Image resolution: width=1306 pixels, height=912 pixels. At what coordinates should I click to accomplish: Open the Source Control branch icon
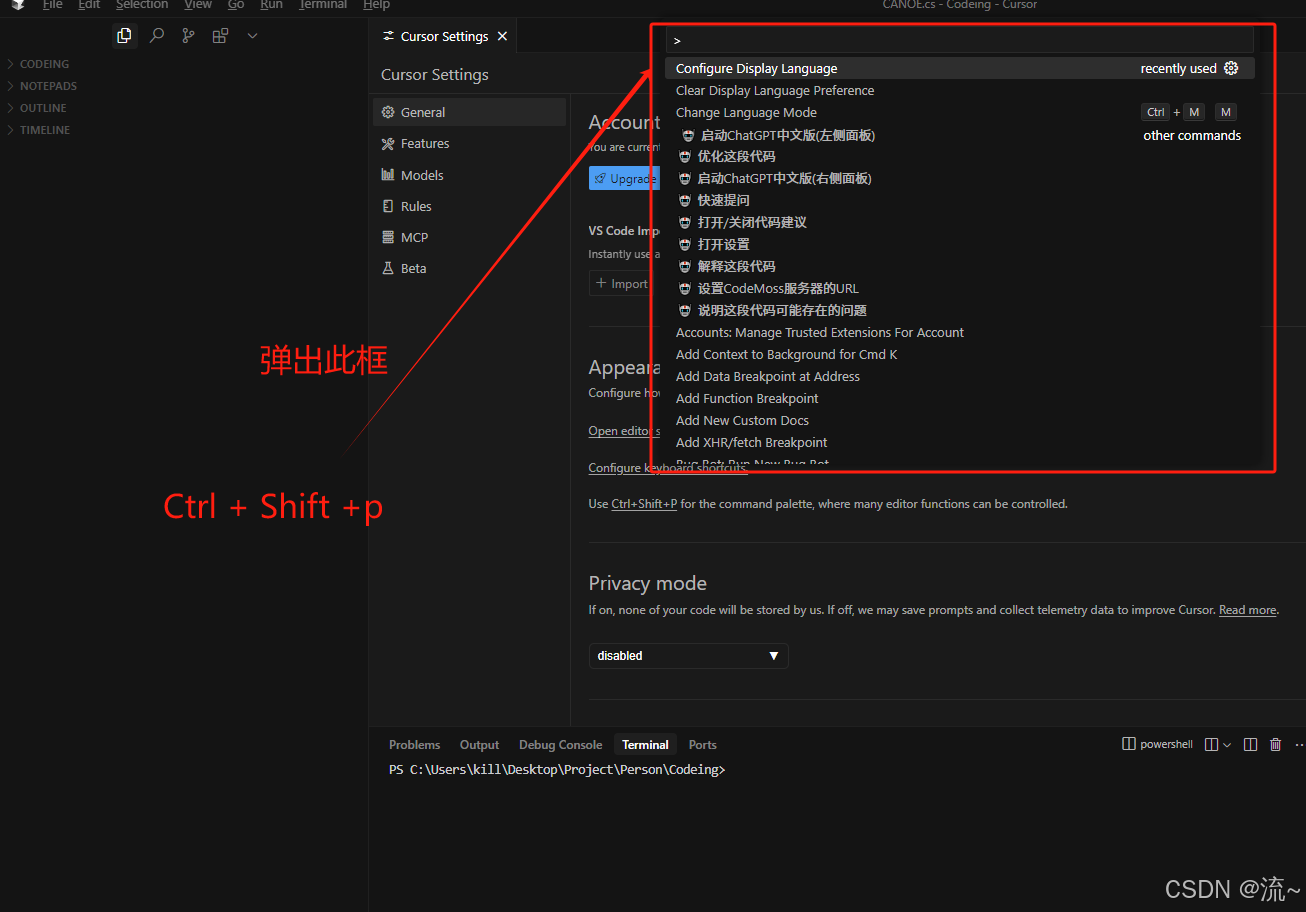tap(188, 36)
